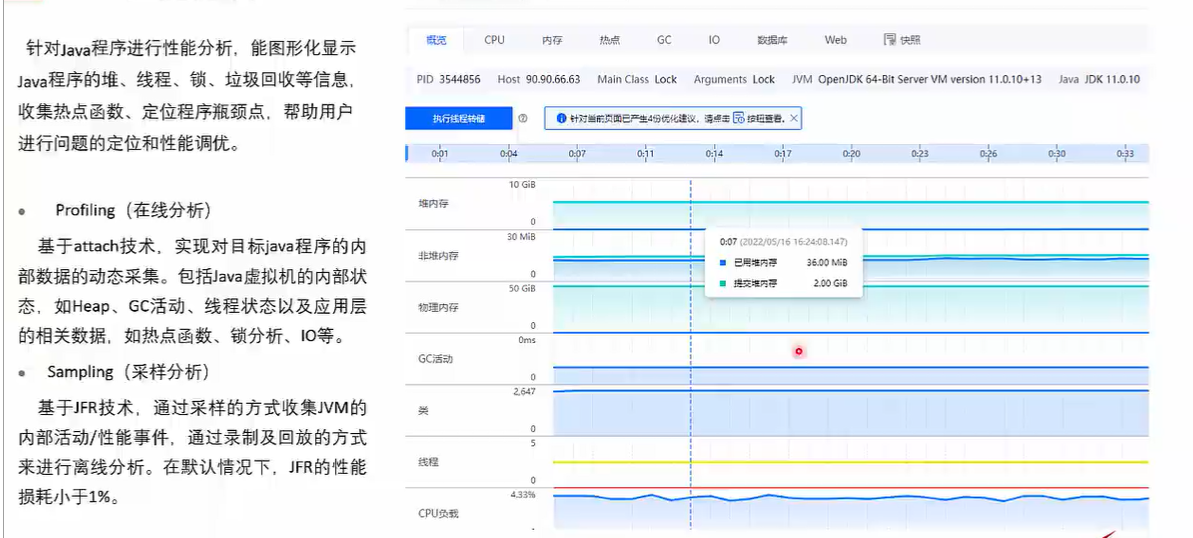This screenshot has height=538, width=1193.
Task: Click the JVM value OpenJDK 64-Bit Server VM
Action: point(930,79)
